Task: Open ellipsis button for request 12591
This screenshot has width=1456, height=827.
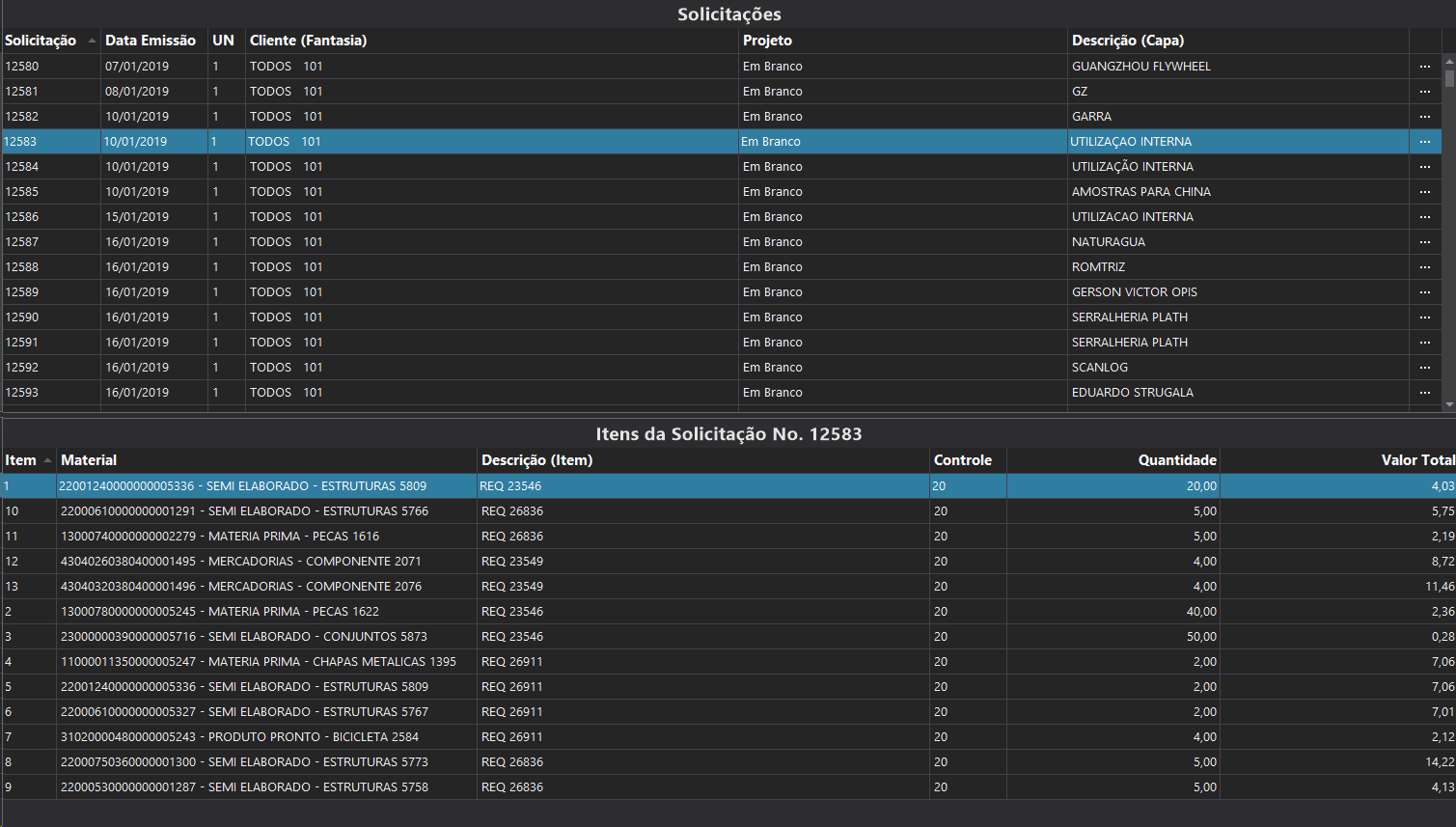Action: pyautogui.click(x=1425, y=343)
